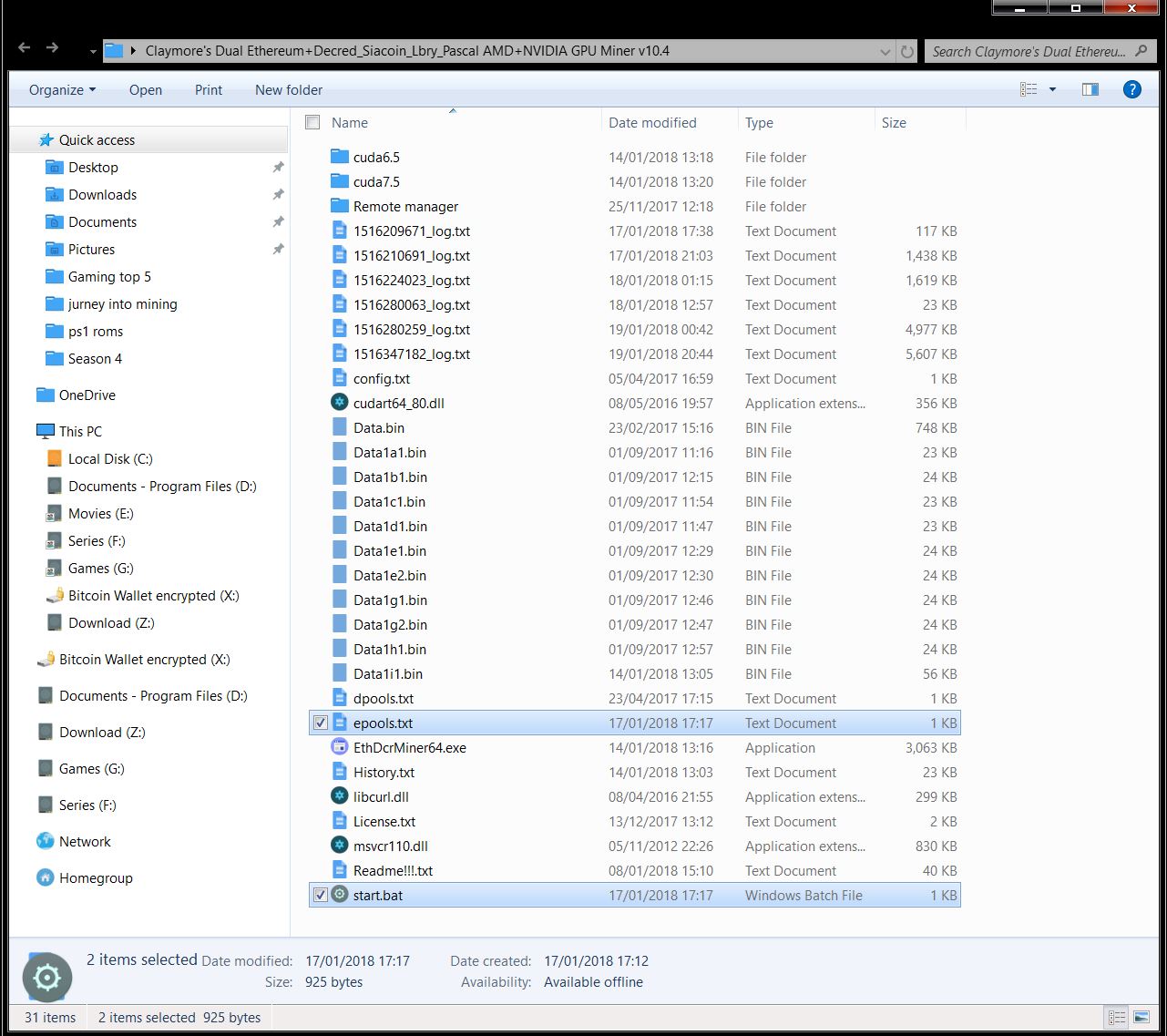Select the cuda6.5 folder icon
This screenshot has height=1036, width=1167.
340,157
